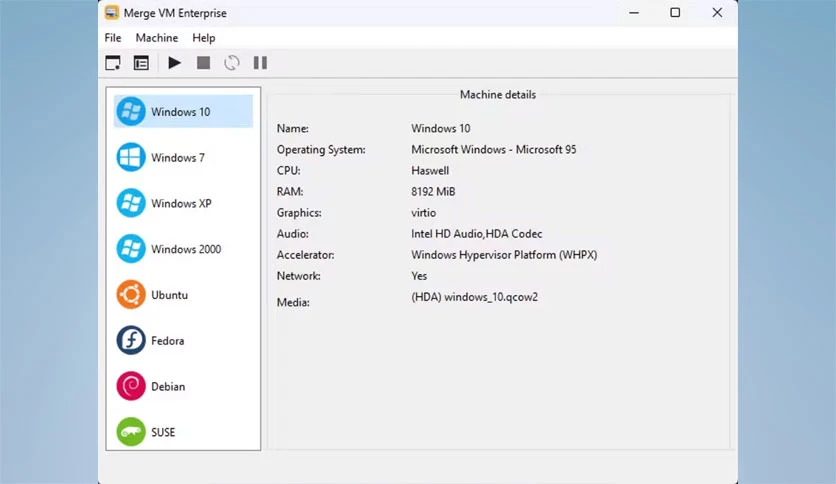Viewport: 836px width, 484px height.
Task: Click 'Microsoft Windows - Microsoft 95' value
Action: [494, 150]
